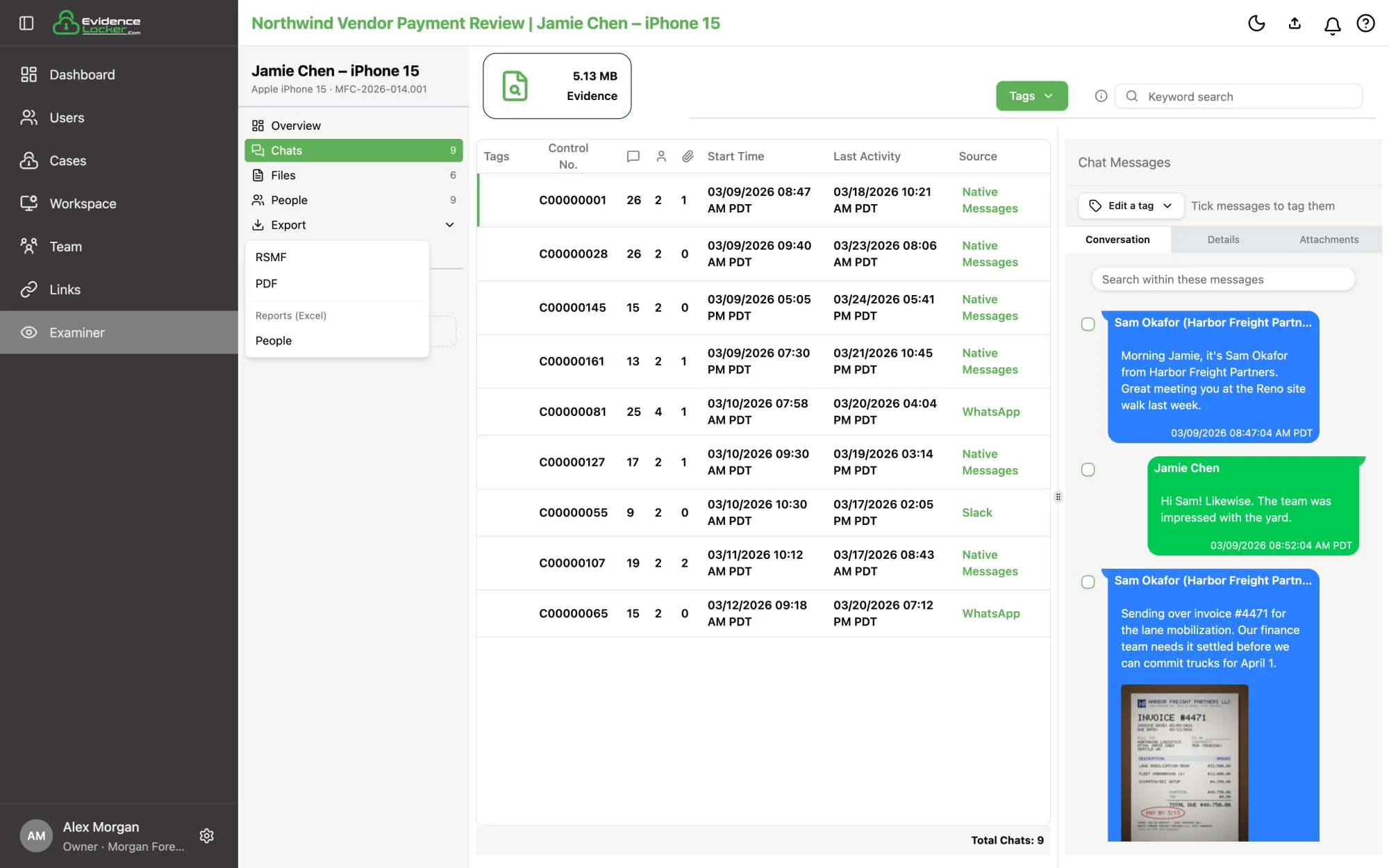Go to Users in the sidebar
This screenshot has height=868, width=1389.
coord(119,117)
